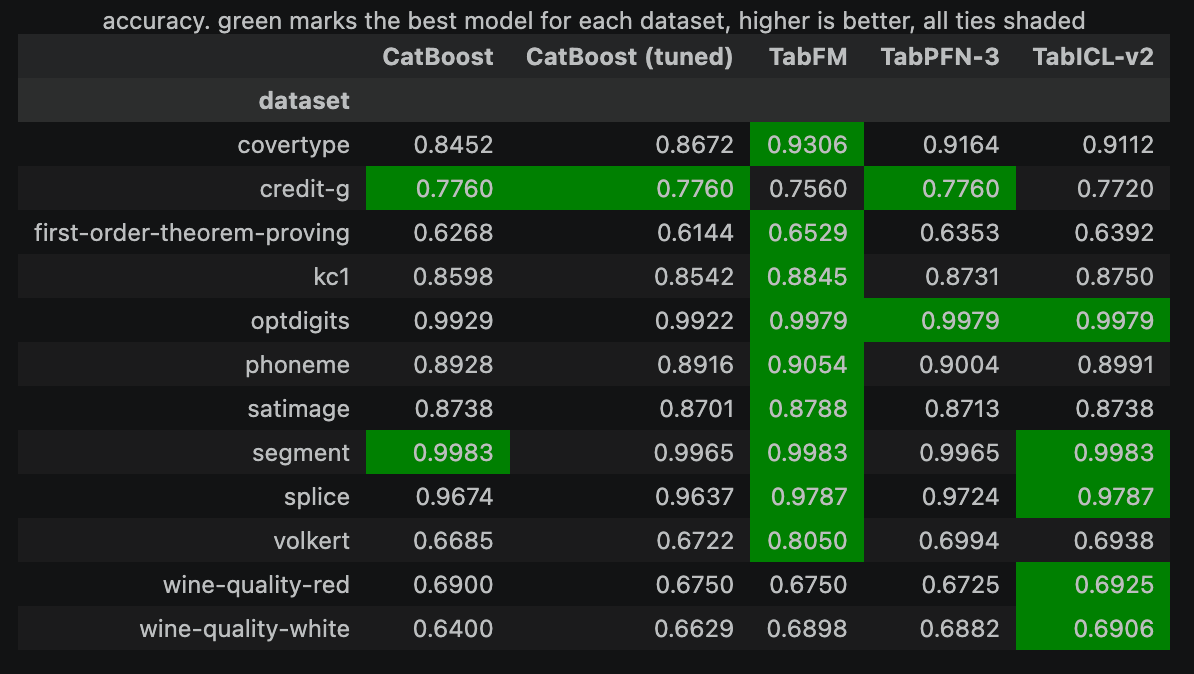Select segment TabPFN-3 value 0.9965
The image size is (1194, 674).
[959, 453]
